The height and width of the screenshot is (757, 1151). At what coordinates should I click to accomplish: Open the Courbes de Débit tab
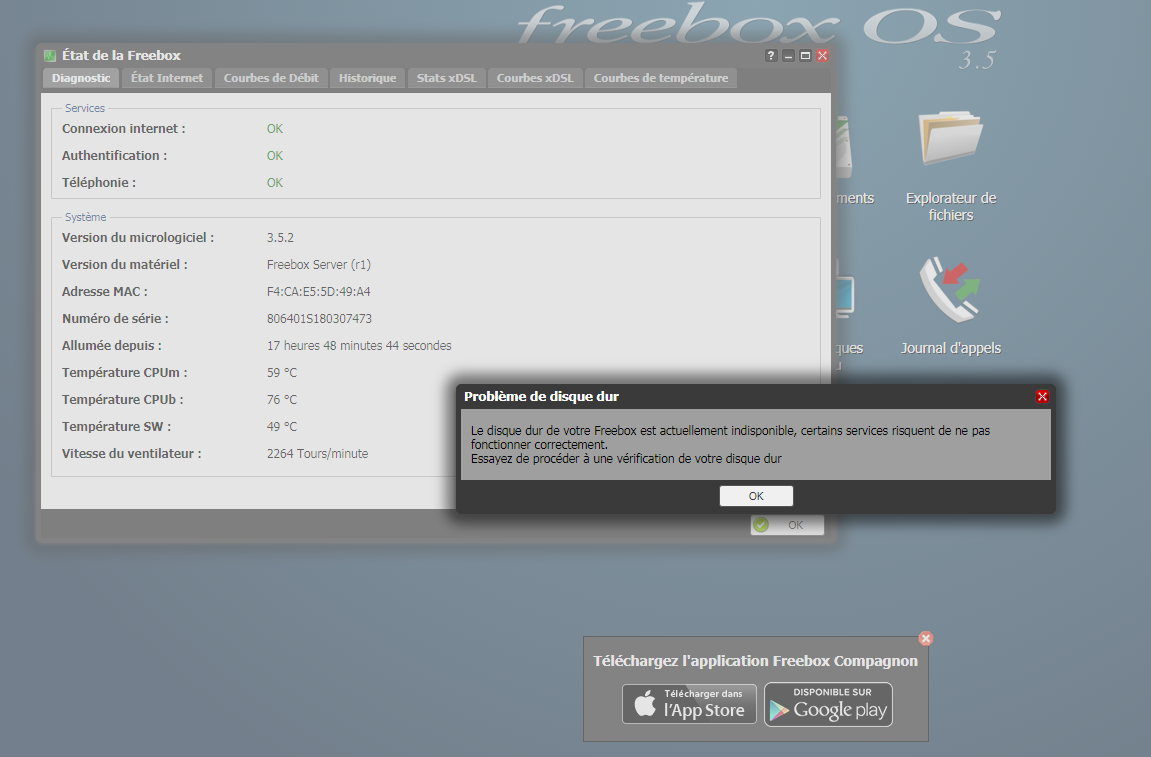pos(271,78)
